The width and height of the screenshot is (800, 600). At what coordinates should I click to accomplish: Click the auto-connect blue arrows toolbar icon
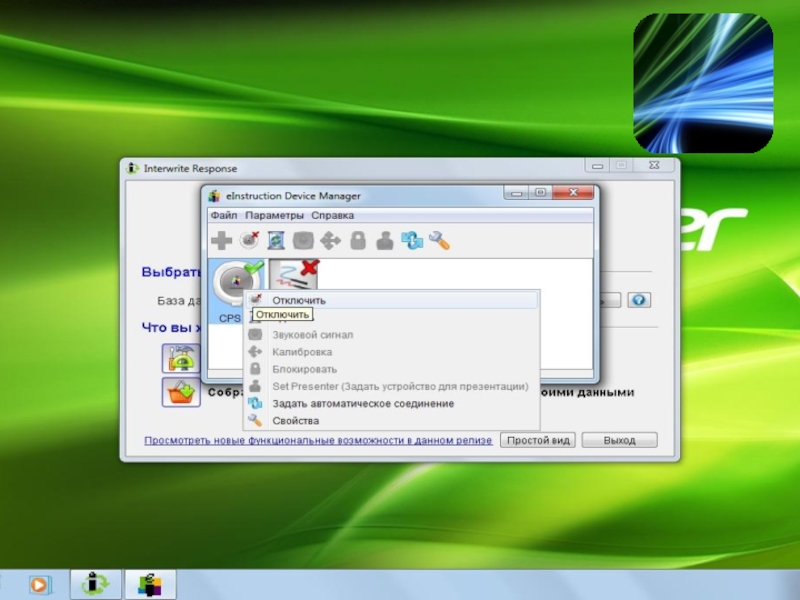(x=411, y=241)
